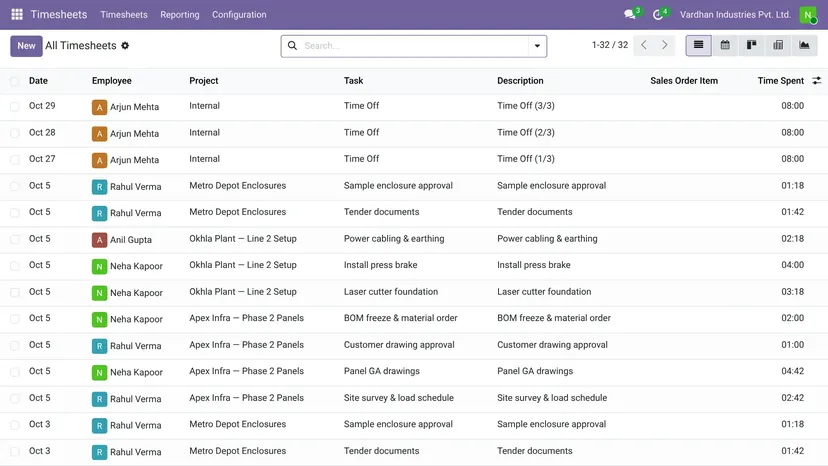This screenshot has width=828, height=466.
Task: Click the Timesheets app title
Action: pyautogui.click(x=59, y=14)
